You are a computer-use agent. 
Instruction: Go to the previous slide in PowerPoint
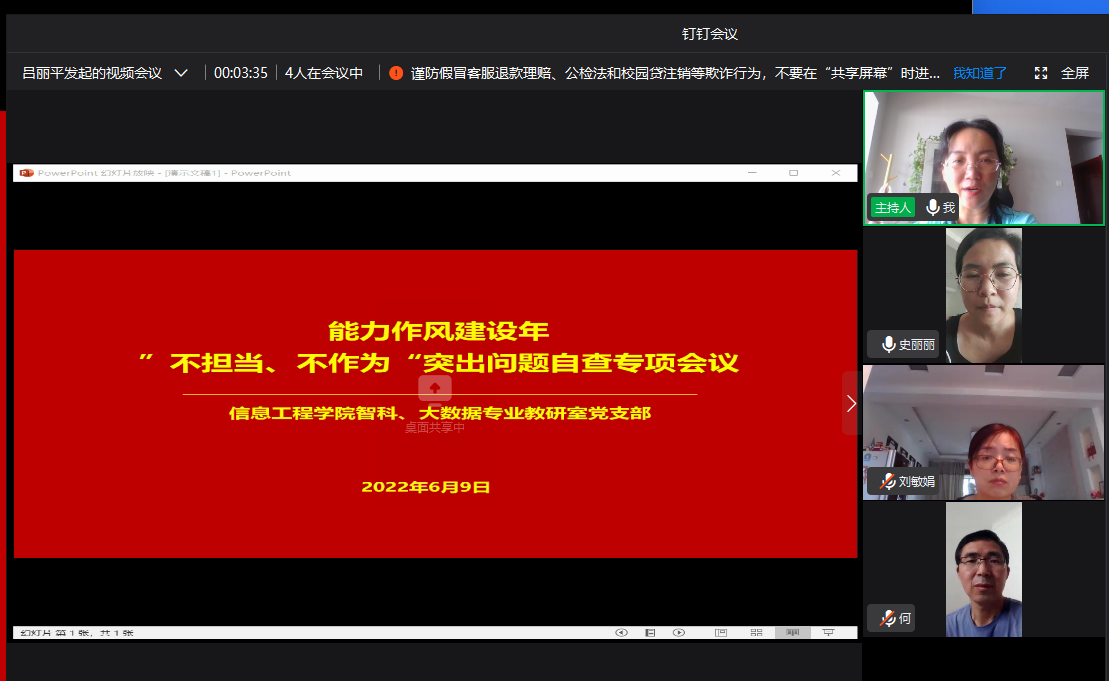pos(621,632)
